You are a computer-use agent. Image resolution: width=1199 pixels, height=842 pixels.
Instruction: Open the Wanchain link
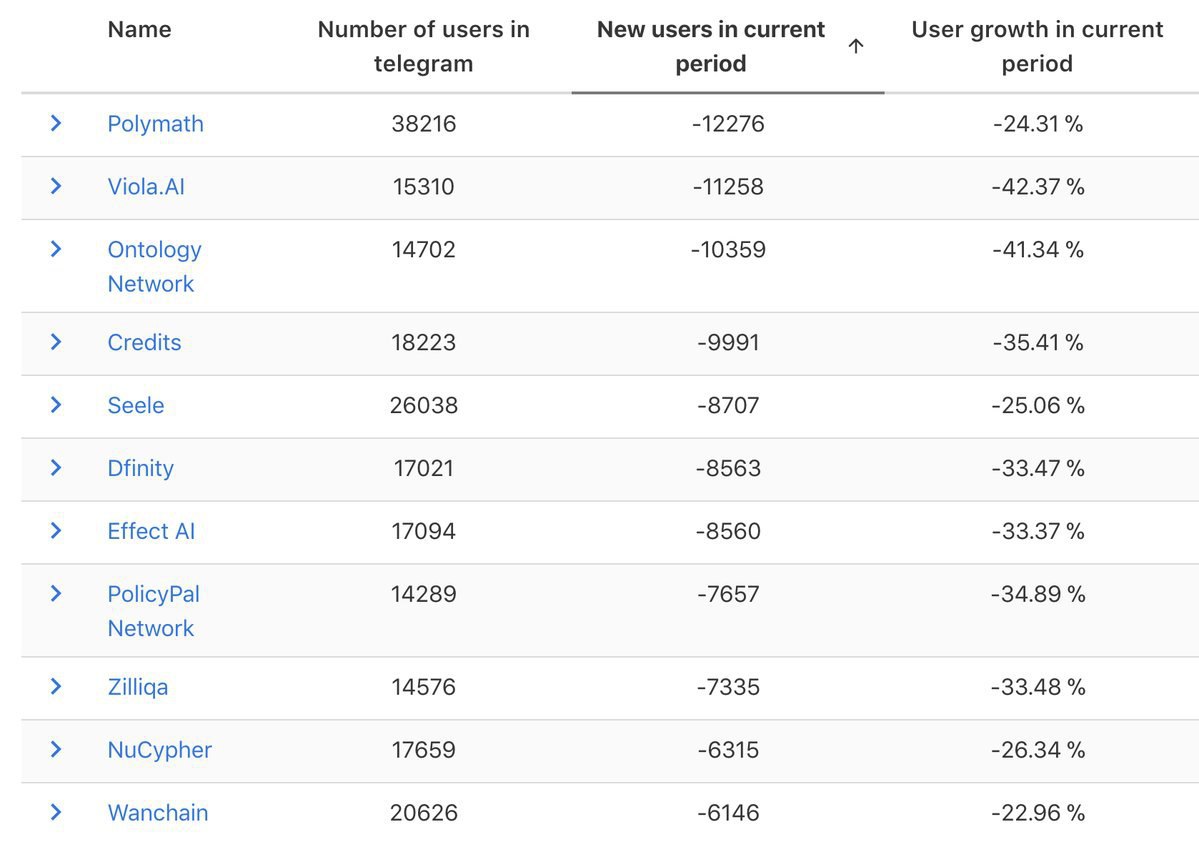158,812
